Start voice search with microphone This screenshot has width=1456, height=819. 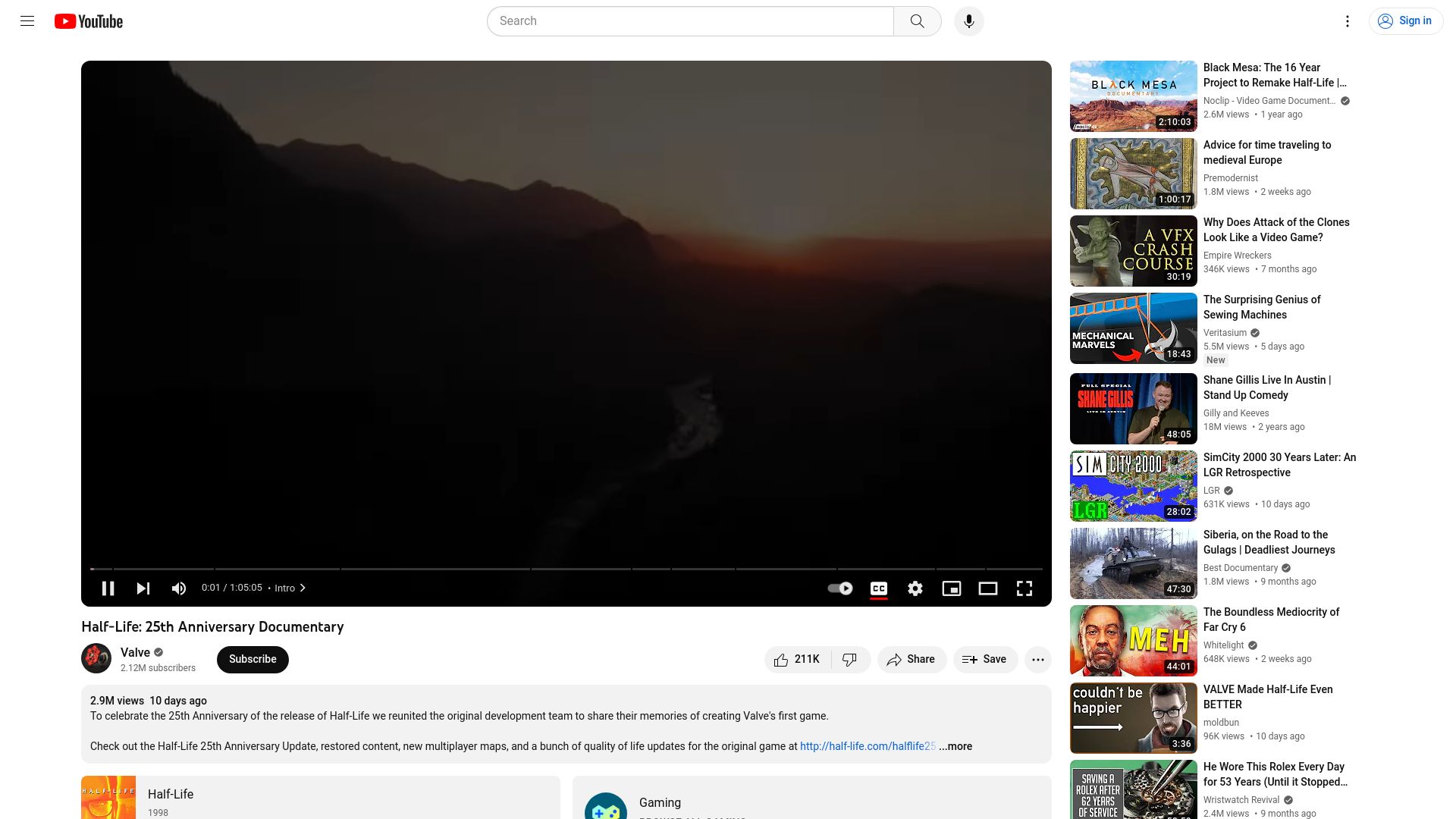click(x=969, y=21)
